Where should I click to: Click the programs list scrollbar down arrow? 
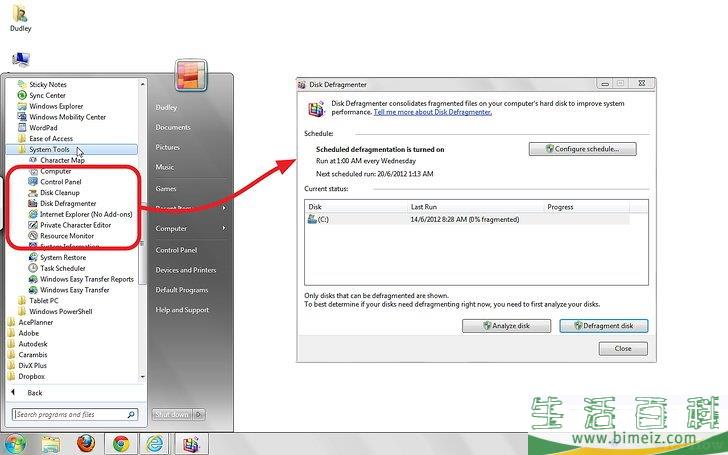click(143, 377)
